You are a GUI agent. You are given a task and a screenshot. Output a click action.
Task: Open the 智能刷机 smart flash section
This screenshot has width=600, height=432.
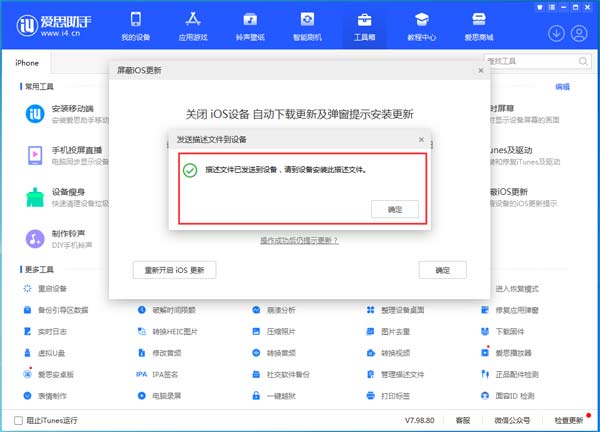tap(307, 26)
